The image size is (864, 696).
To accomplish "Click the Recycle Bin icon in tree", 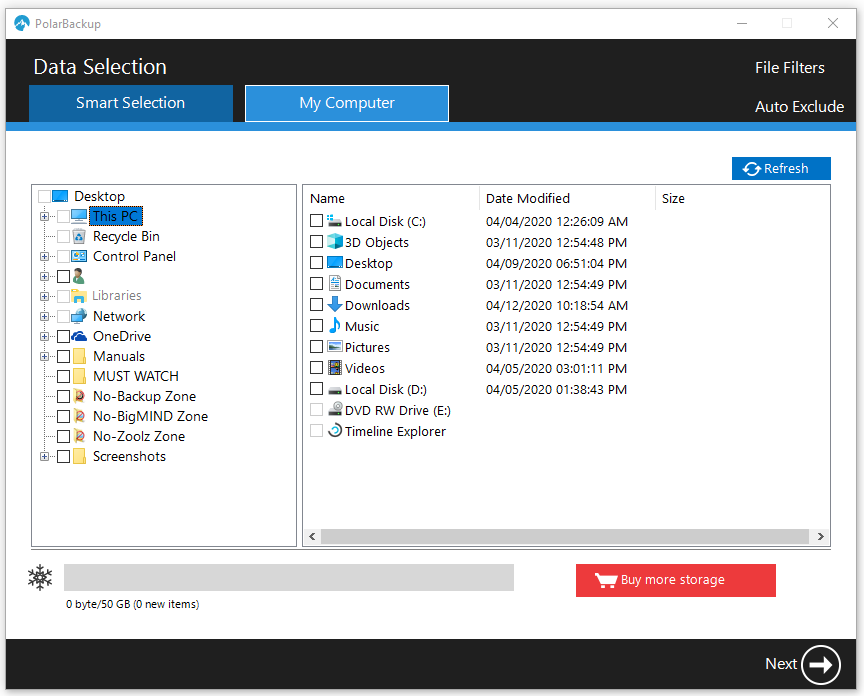I will 79,236.
